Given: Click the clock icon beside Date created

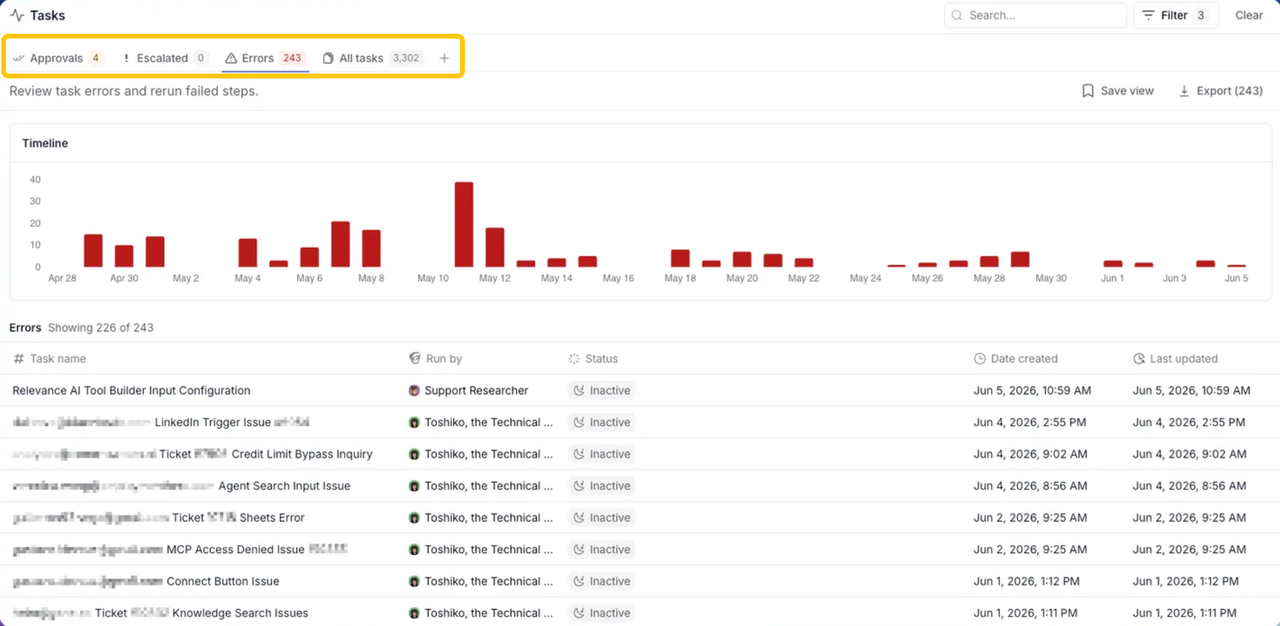Looking at the screenshot, I should click(x=980, y=359).
